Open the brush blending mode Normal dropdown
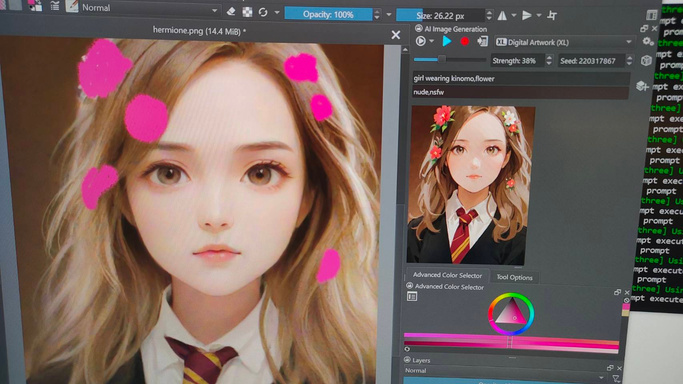The image size is (683, 384). [149, 8]
